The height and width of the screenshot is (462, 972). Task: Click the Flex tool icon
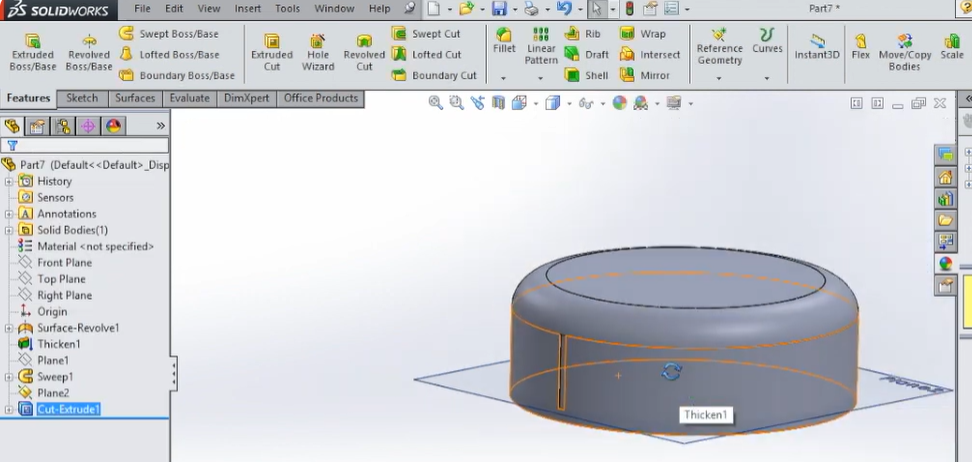[860, 47]
